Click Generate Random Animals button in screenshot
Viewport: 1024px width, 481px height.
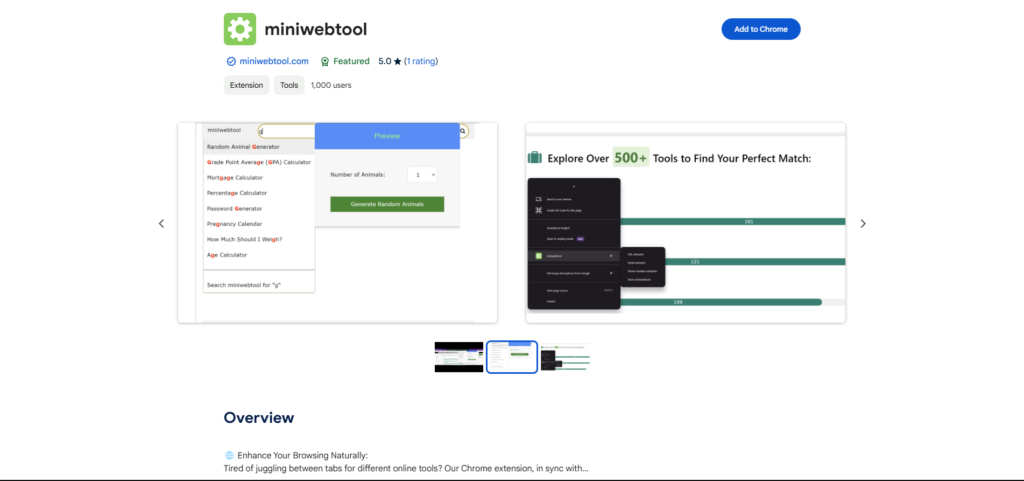387,204
